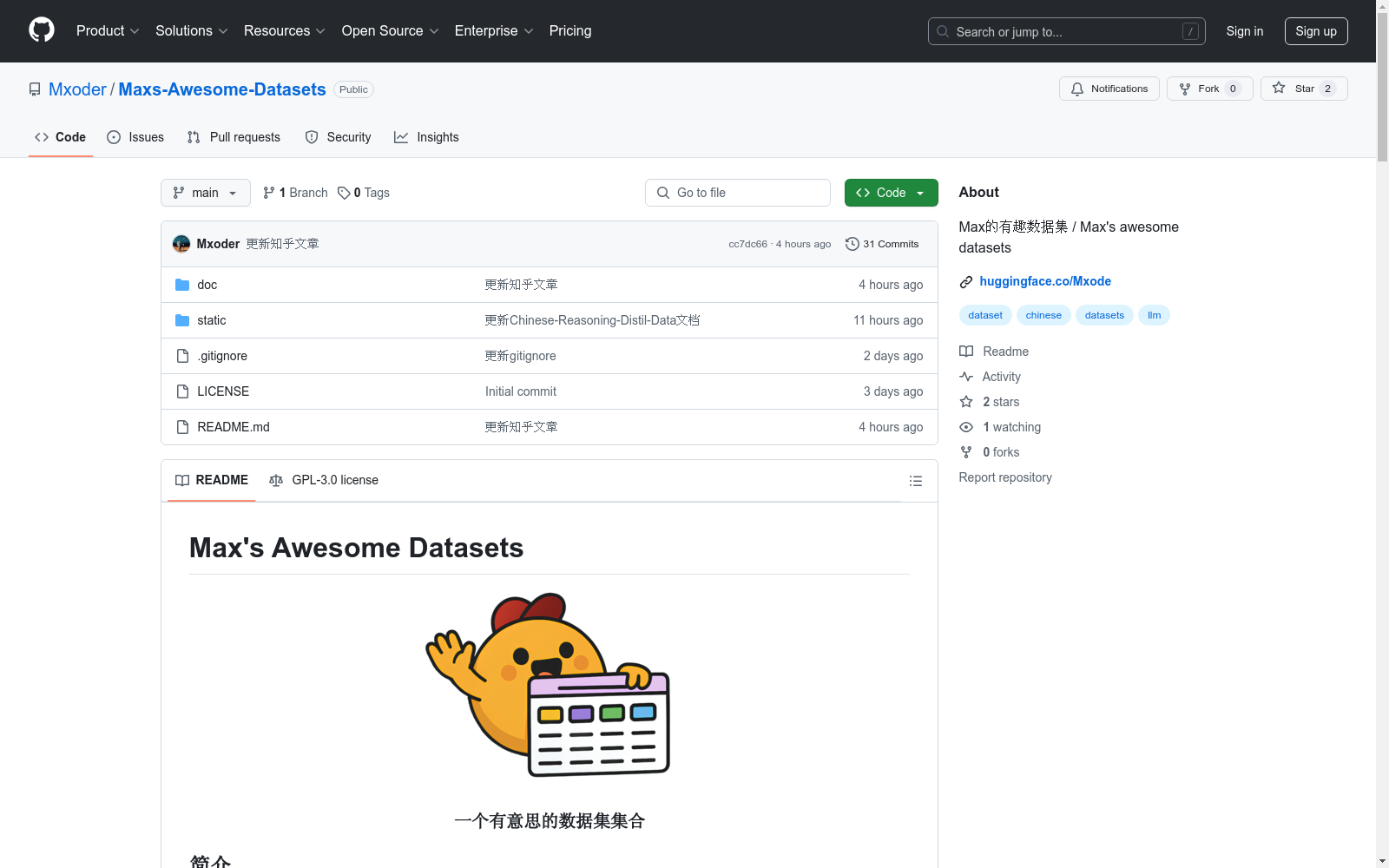
Task: Select the GPL-3.0 license tab
Action: [324, 480]
